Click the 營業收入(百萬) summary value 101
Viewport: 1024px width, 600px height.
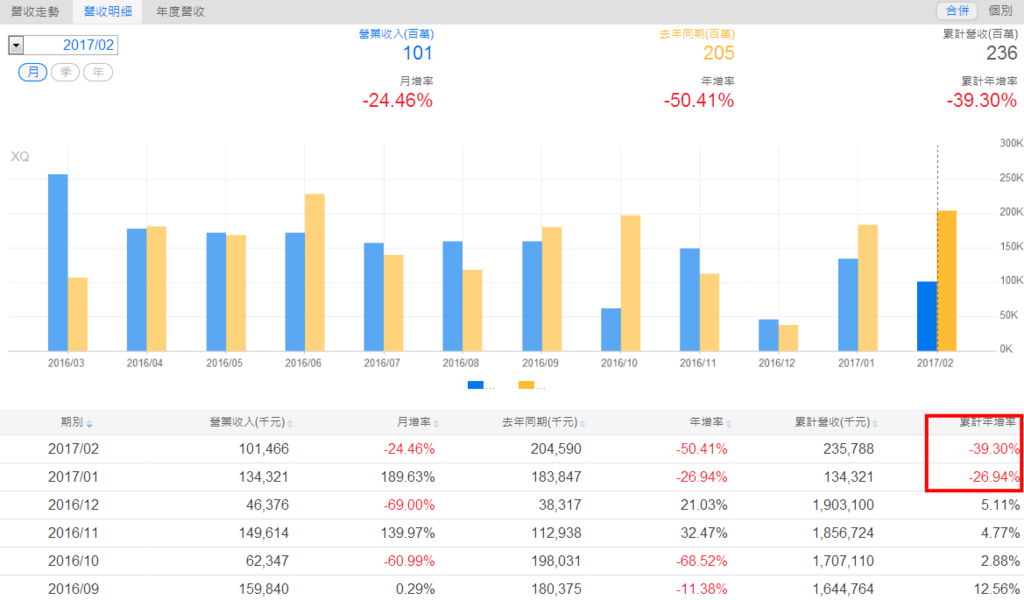coord(418,53)
